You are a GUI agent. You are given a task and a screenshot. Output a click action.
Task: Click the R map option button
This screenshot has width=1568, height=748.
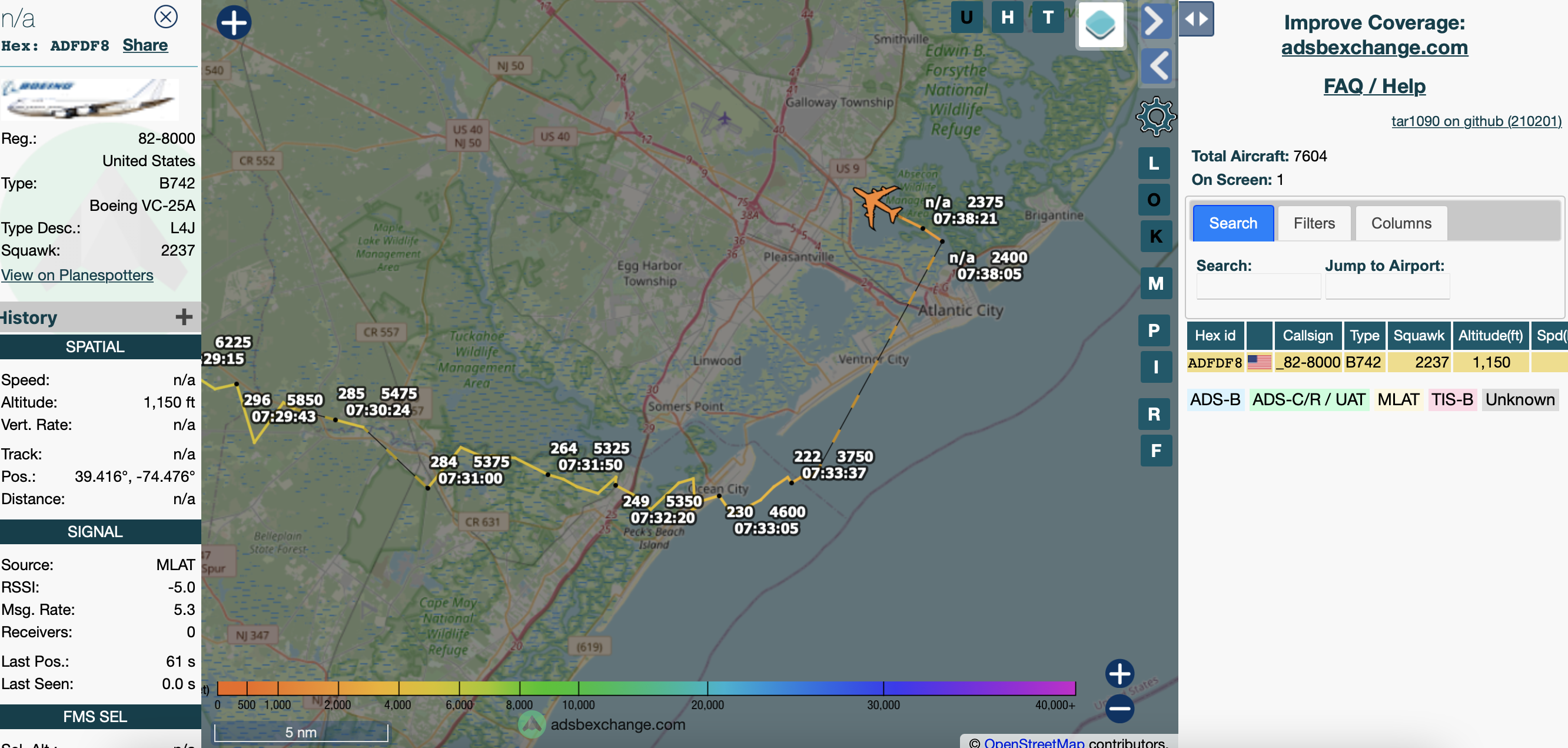click(x=1154, y=414)
